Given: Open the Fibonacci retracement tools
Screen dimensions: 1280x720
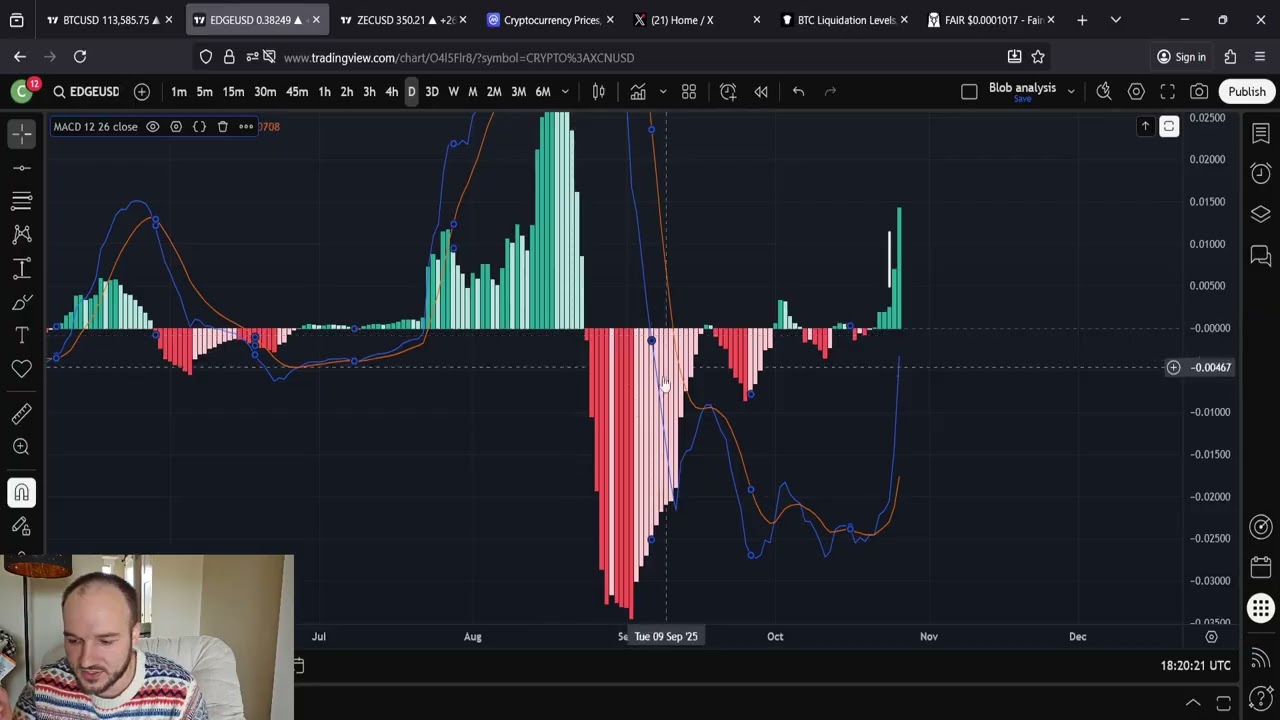Looking at the screenshot, I should [22, 201].
